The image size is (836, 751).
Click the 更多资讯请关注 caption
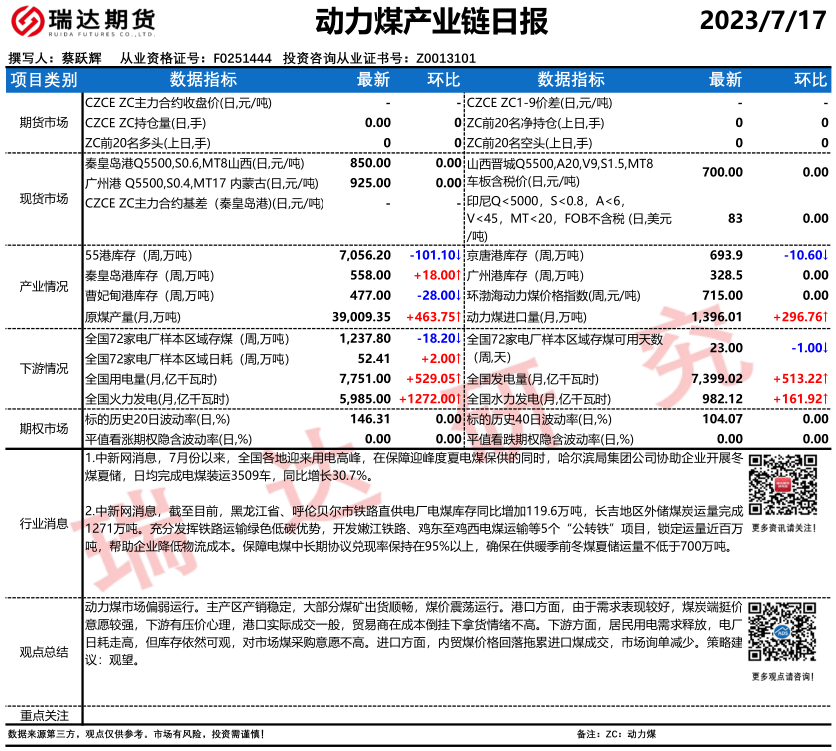tap(781, 527)
